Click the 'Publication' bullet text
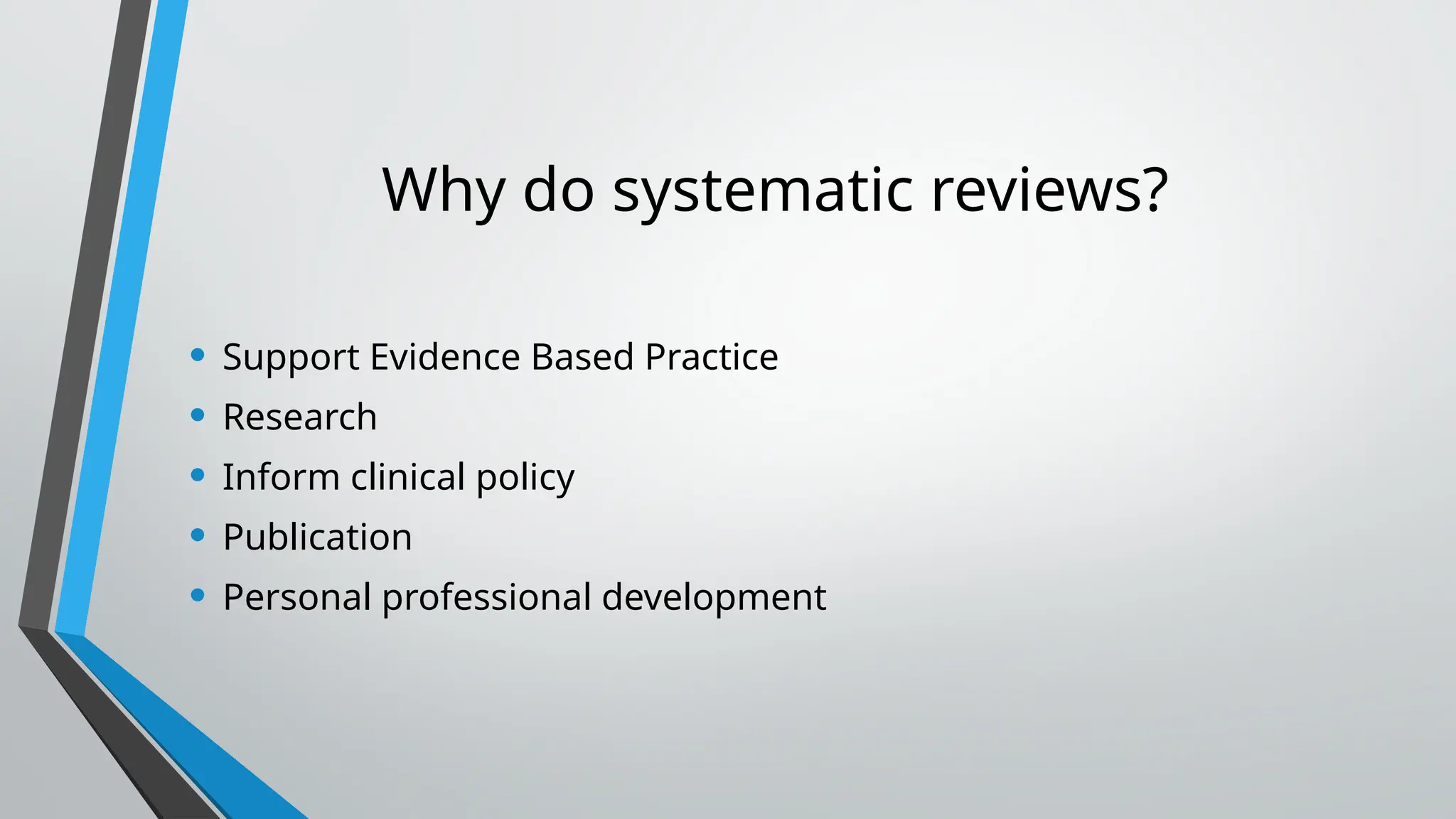 coord(317,537)
